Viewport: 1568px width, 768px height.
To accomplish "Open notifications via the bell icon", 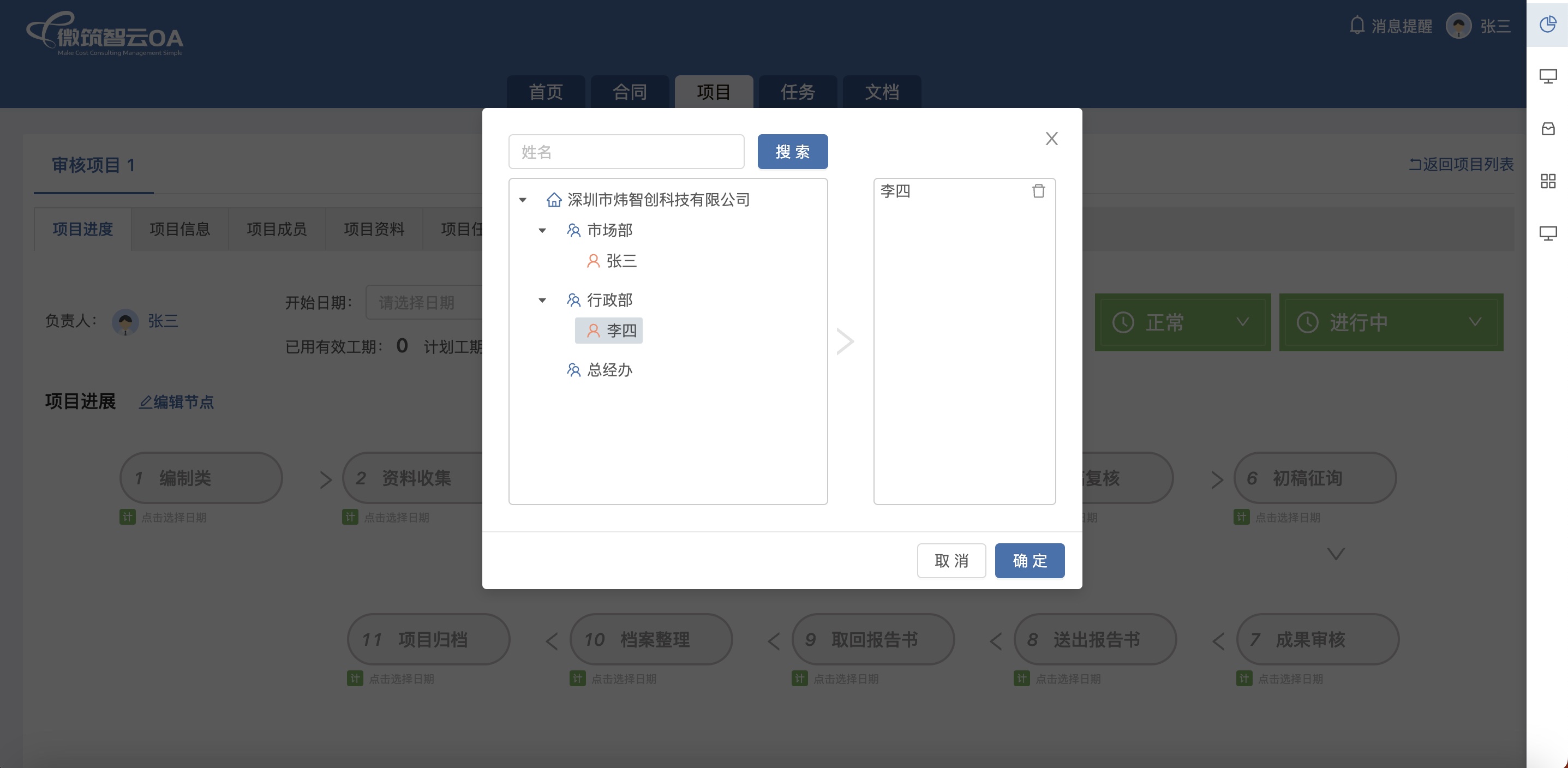I will point(1357,26).
